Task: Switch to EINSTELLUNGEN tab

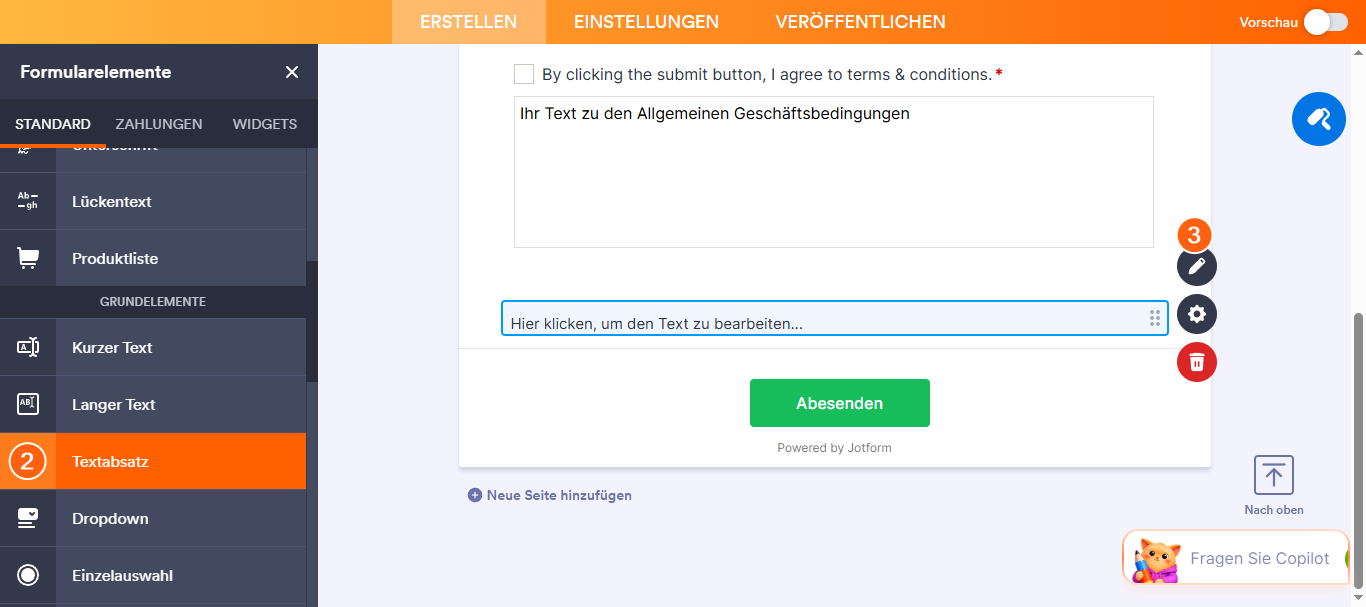Action: (x=646, y=22)
